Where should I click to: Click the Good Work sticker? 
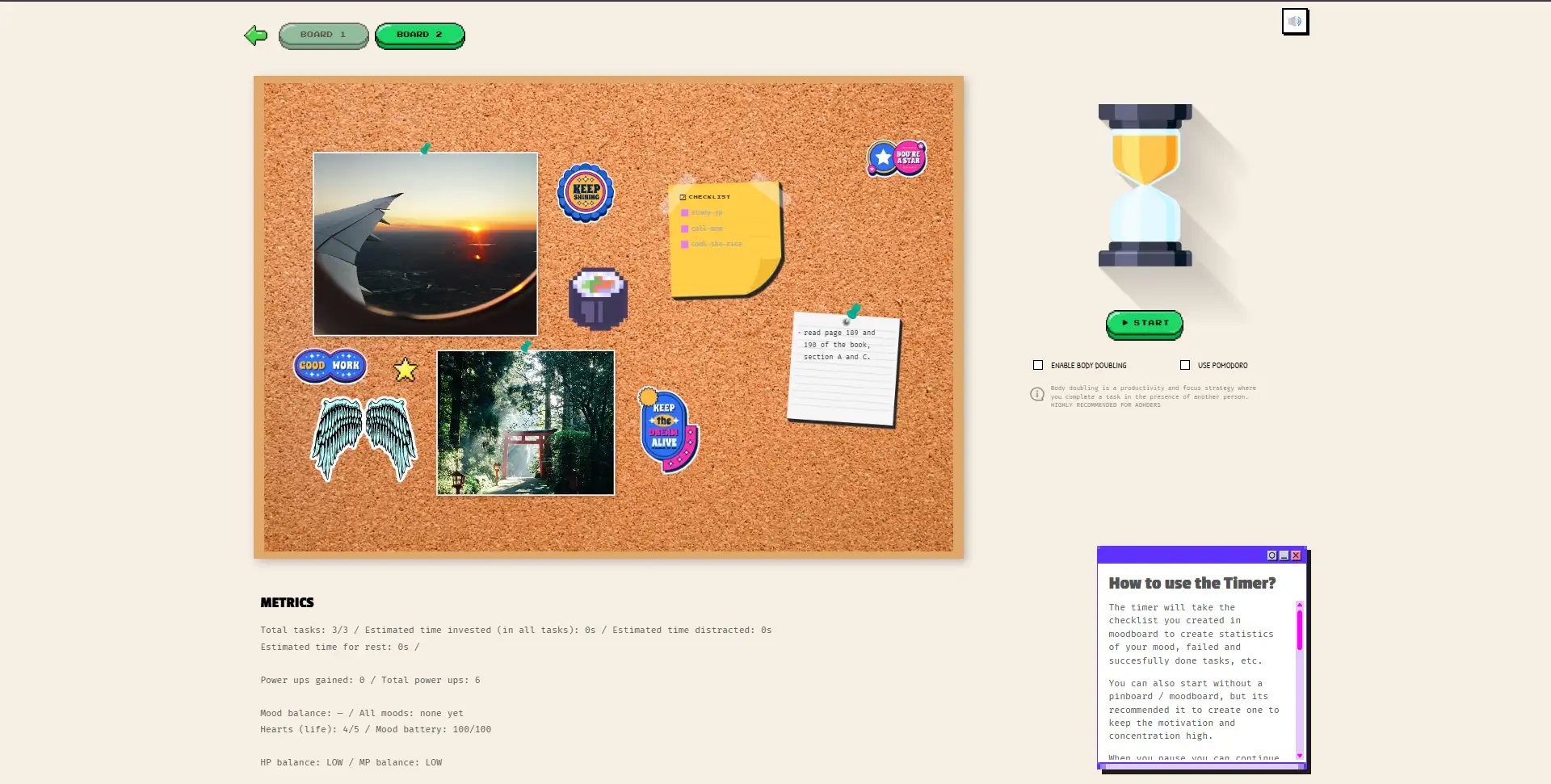click(330, 366)
